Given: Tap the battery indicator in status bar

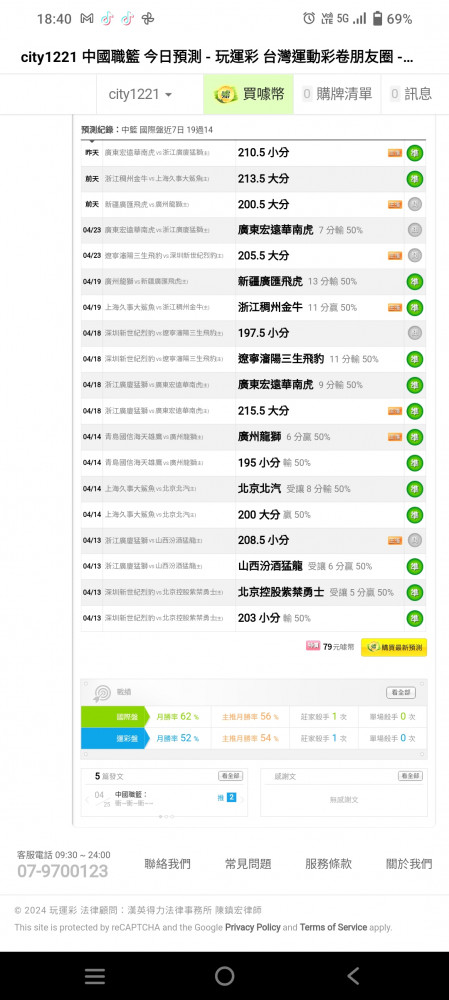Looking at the screenshot, I should point(378,19).
